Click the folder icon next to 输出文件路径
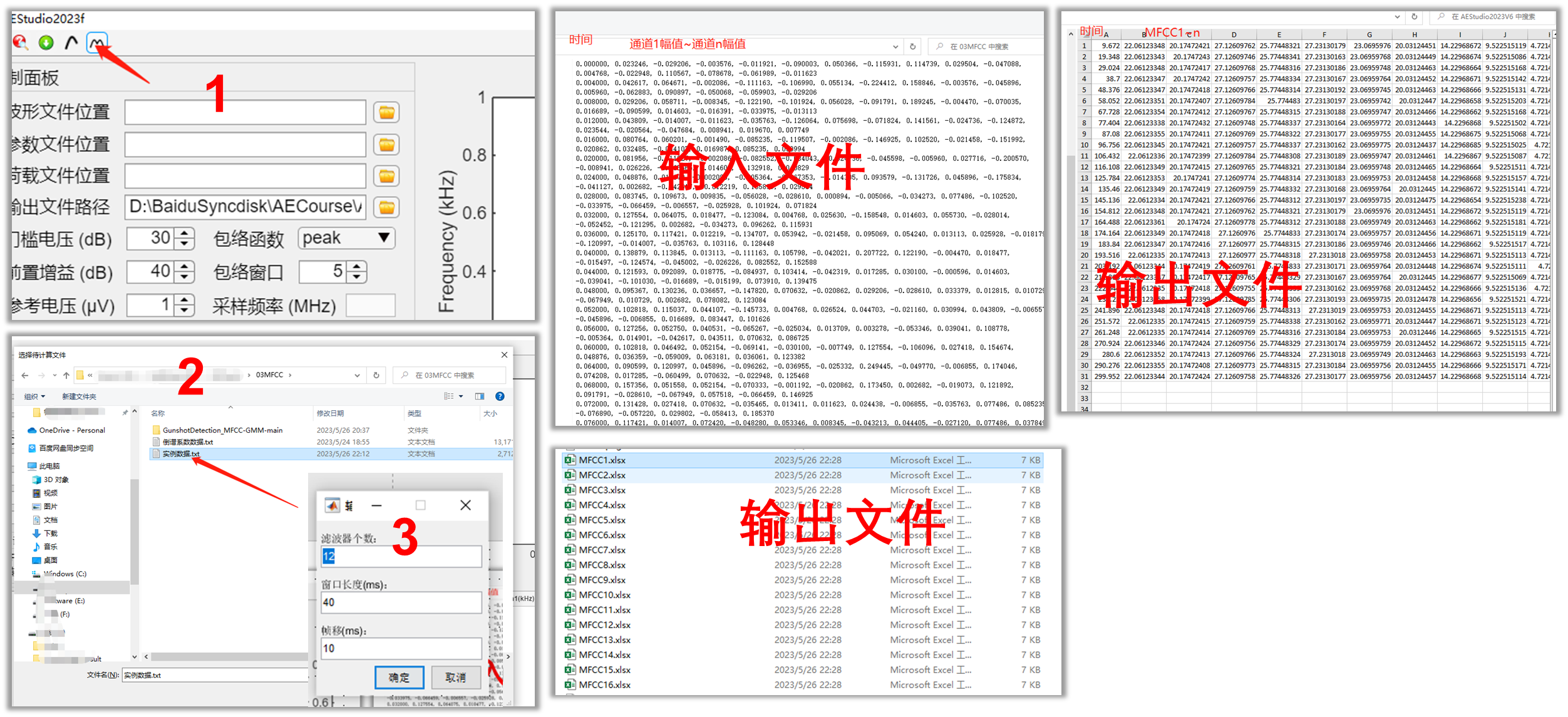 click(x=386, y=207)
